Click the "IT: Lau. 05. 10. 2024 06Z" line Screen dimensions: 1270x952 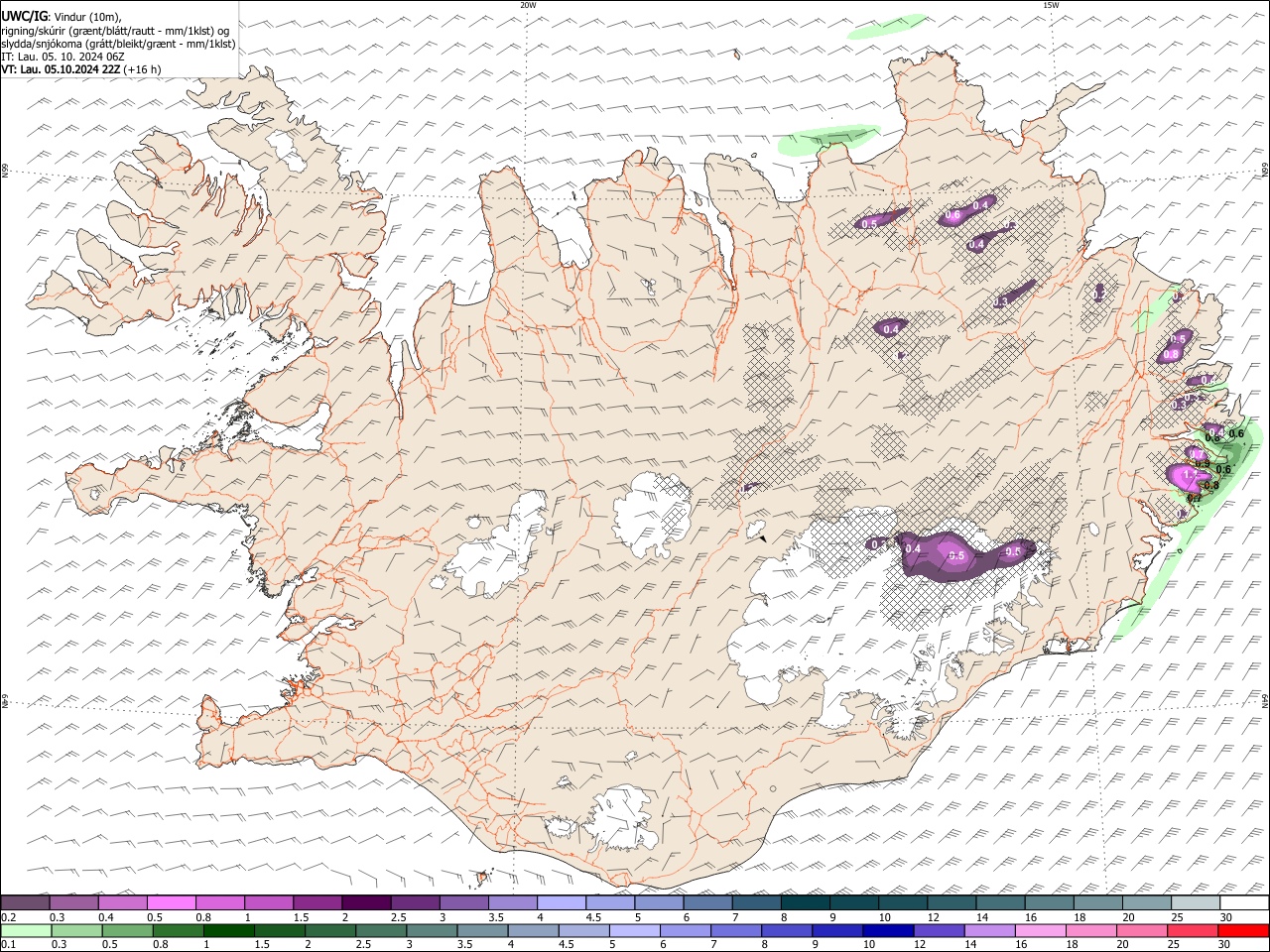point(63,57)
